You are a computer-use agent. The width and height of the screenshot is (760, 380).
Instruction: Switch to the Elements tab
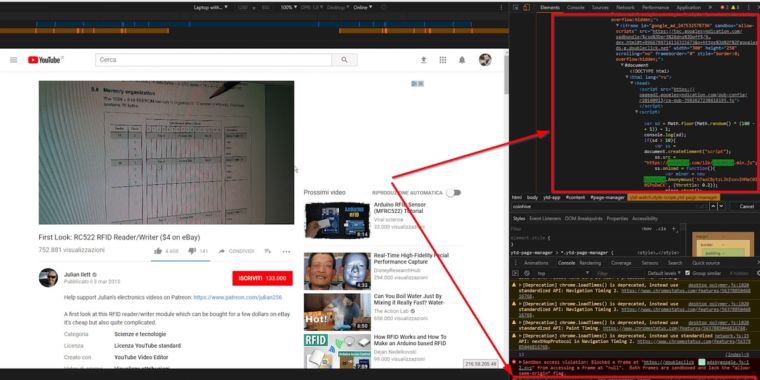click(x=550, y=8)
